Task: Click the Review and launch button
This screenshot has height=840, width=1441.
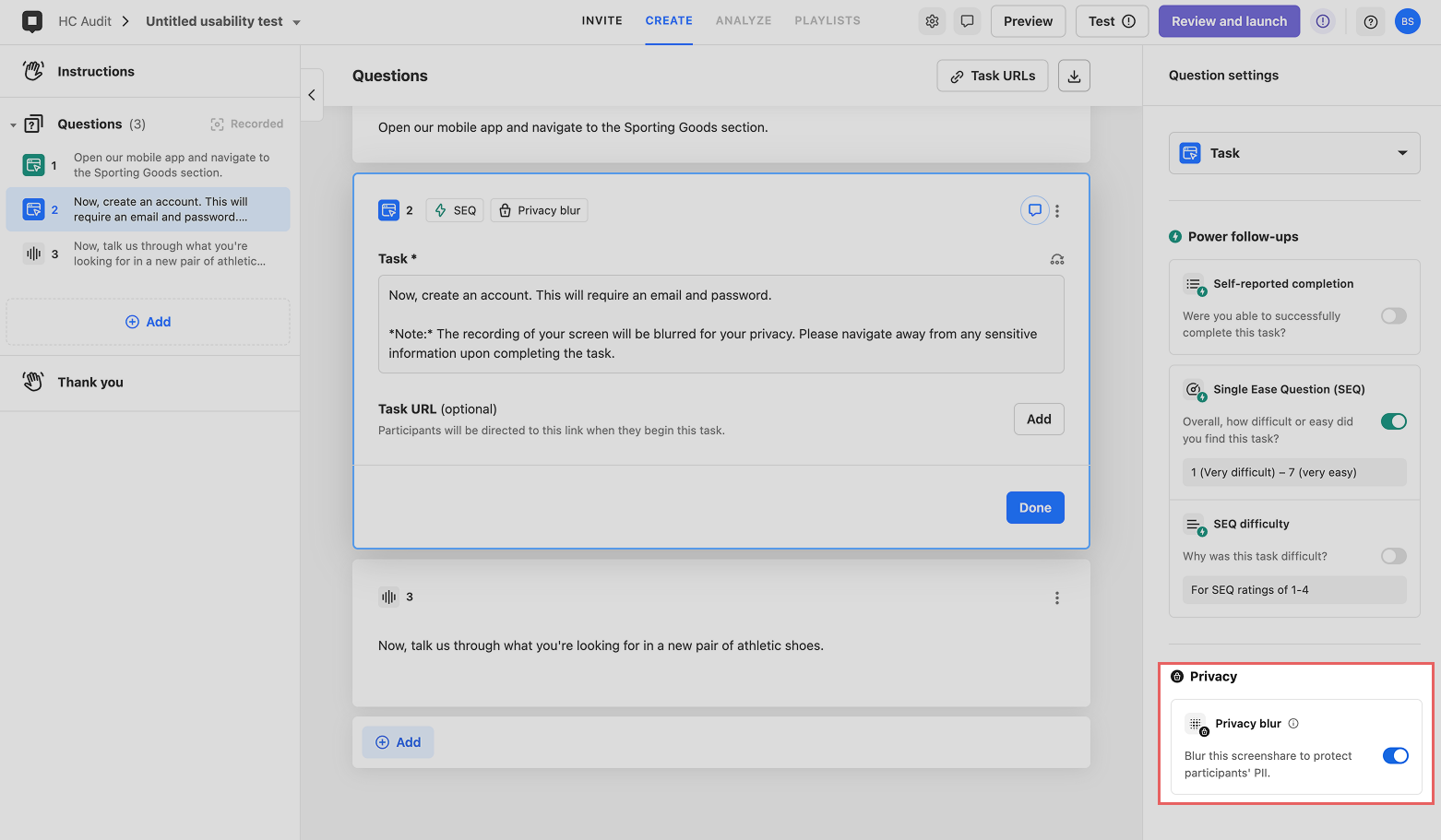Action: point(1229,21)
